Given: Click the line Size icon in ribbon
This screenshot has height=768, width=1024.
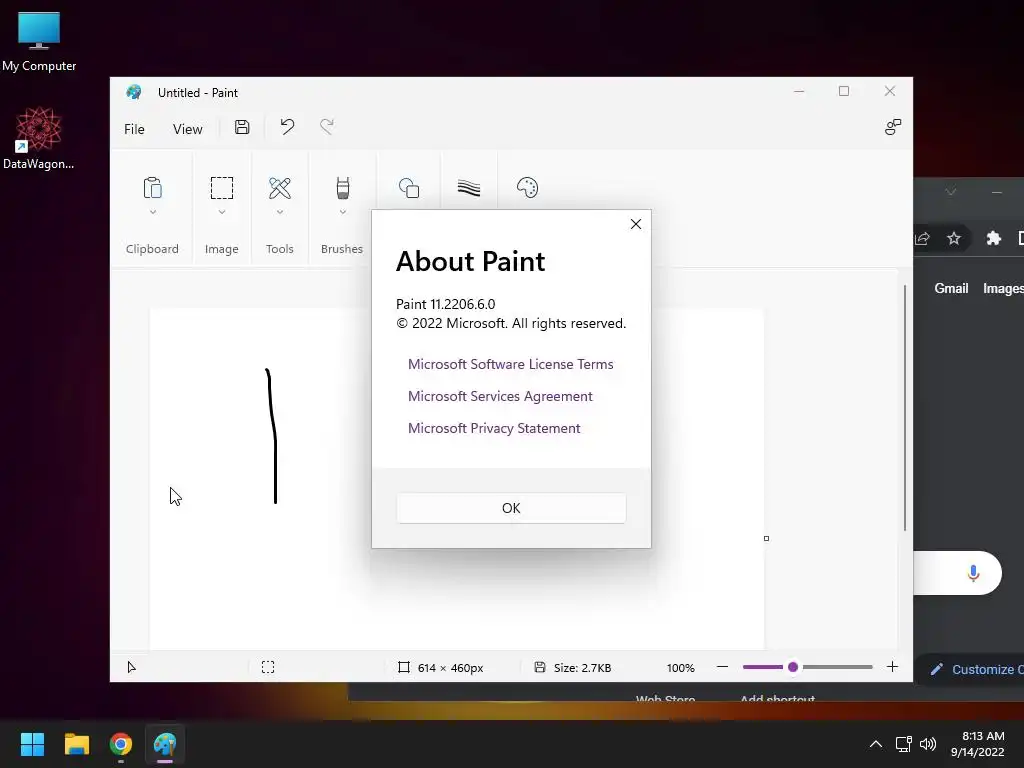Looking at the screenshot, I should [x=469, y=188].
